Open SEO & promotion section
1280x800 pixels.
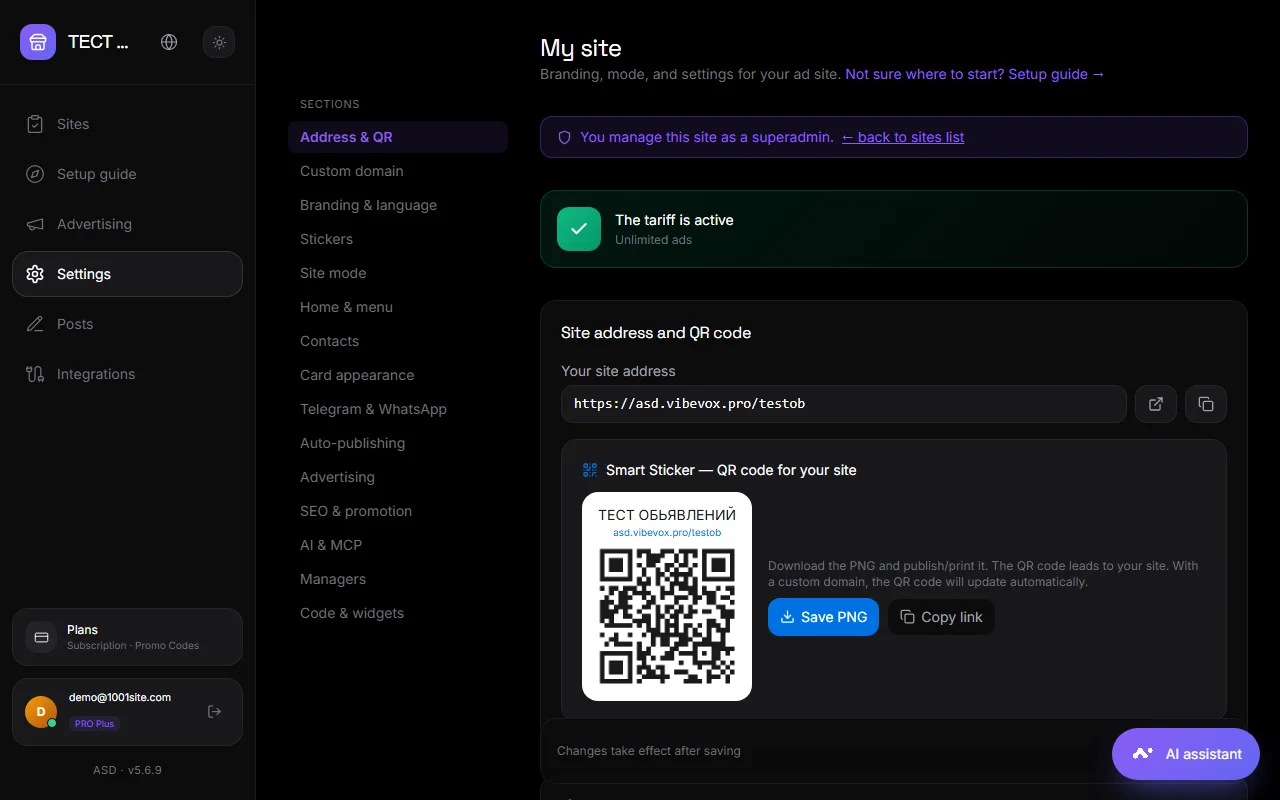click(x=398, y=511)
